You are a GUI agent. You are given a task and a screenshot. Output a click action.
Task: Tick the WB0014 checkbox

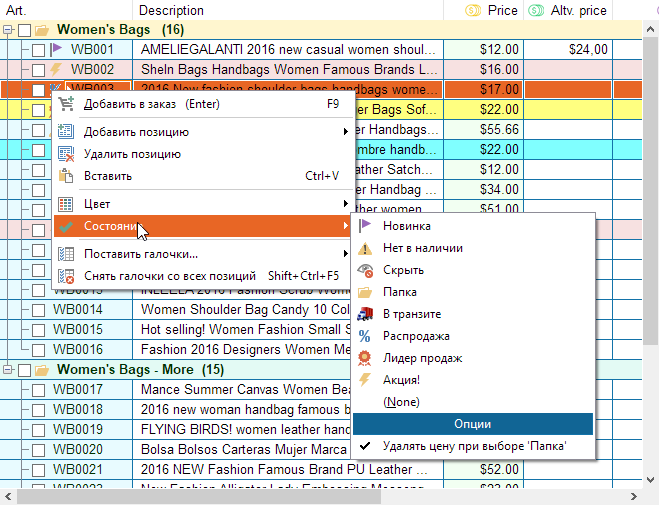pyautogui.click(x=38, y=310)
